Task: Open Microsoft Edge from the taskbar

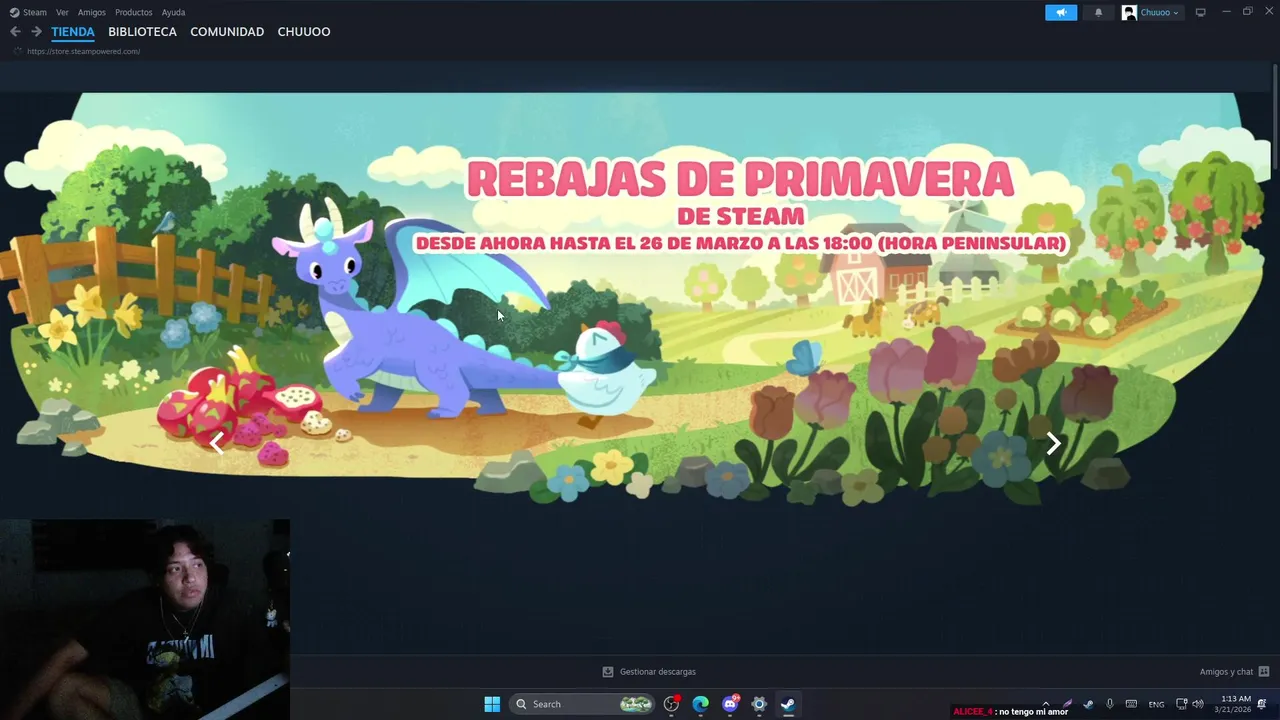Action: pyautogui.click(x=701, y=704)
